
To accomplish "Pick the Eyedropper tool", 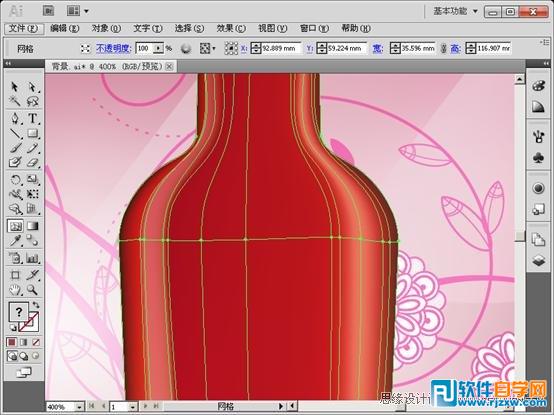I will pyautogui.click(x=15, y=241).
